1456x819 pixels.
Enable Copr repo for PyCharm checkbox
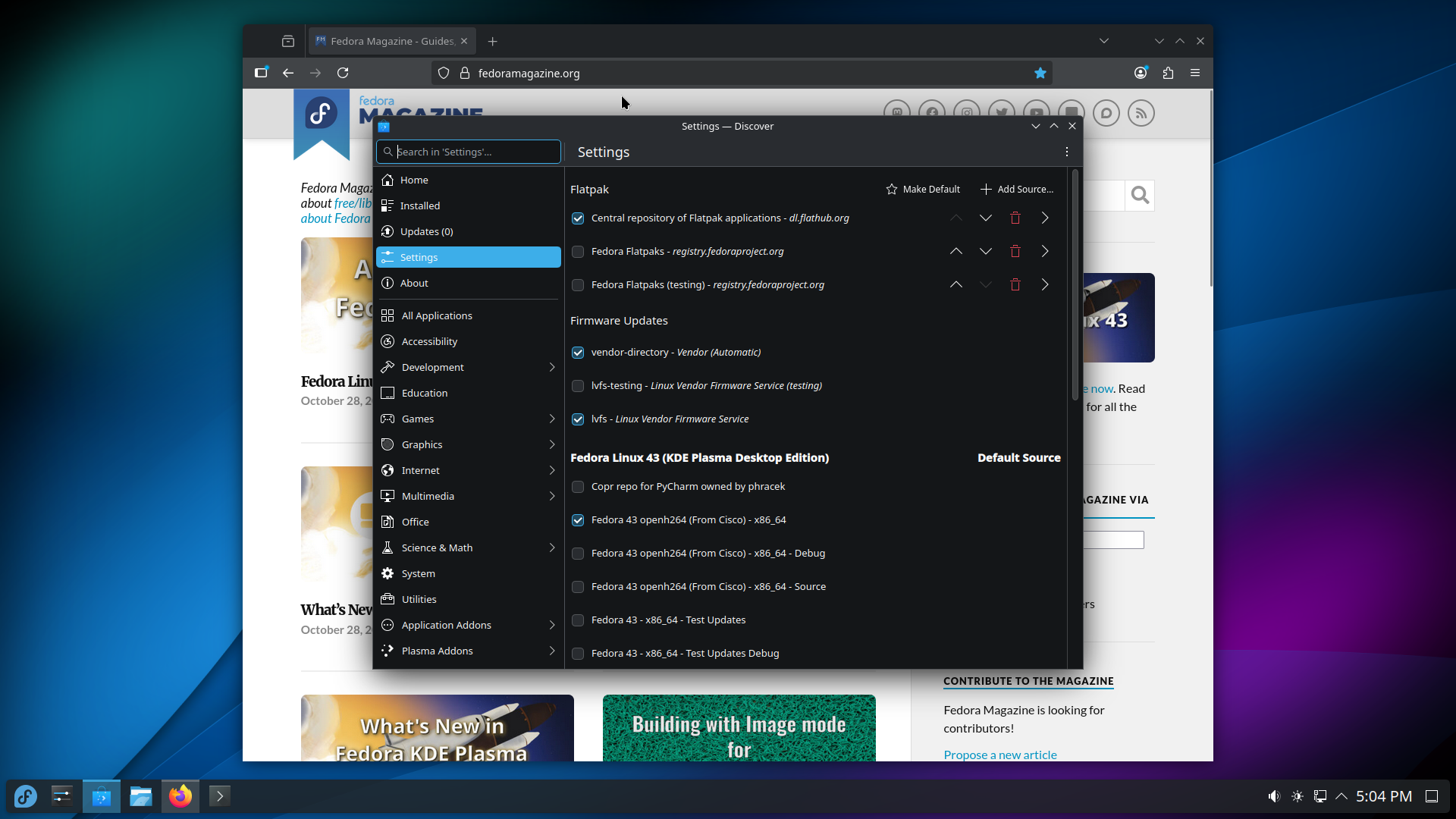[578, 487]
